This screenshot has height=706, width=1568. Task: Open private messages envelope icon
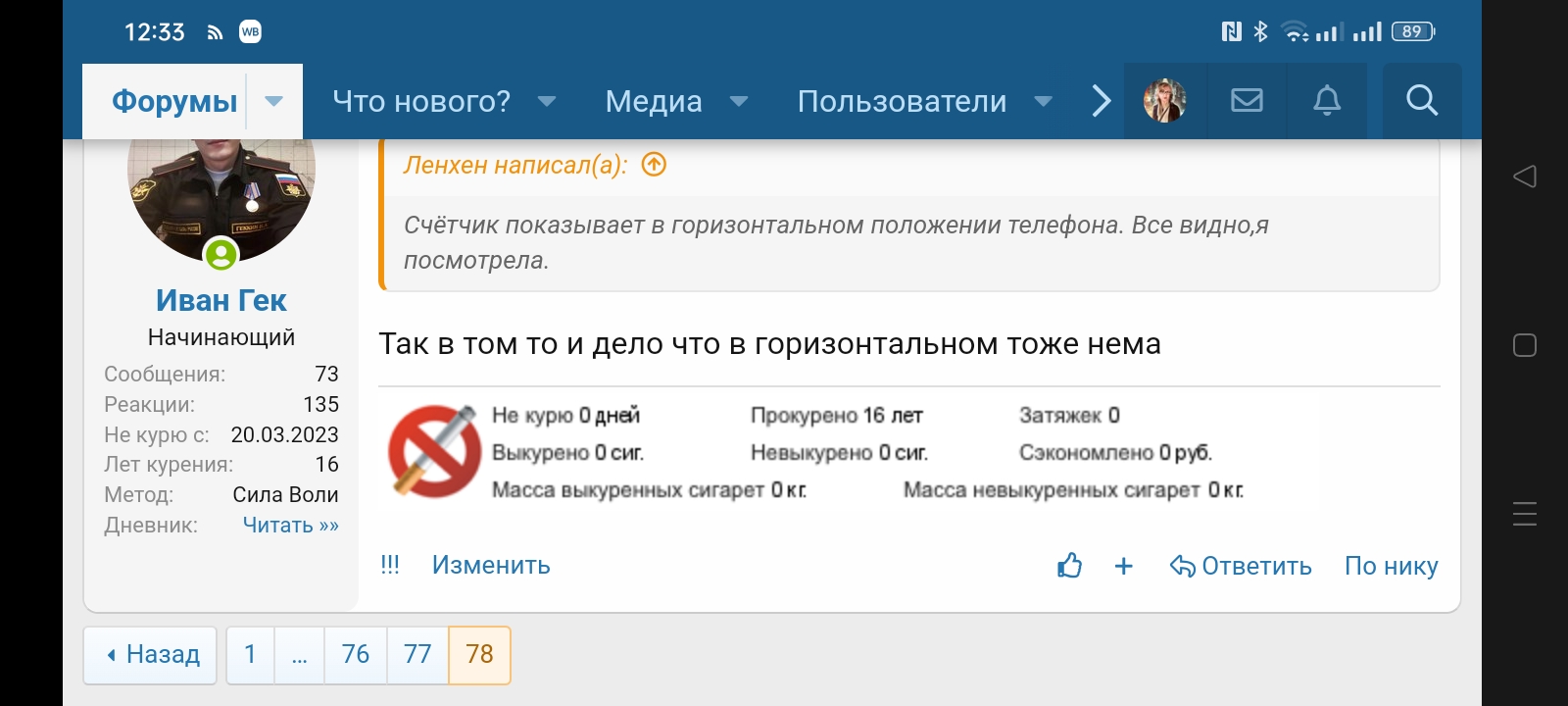1247,100
